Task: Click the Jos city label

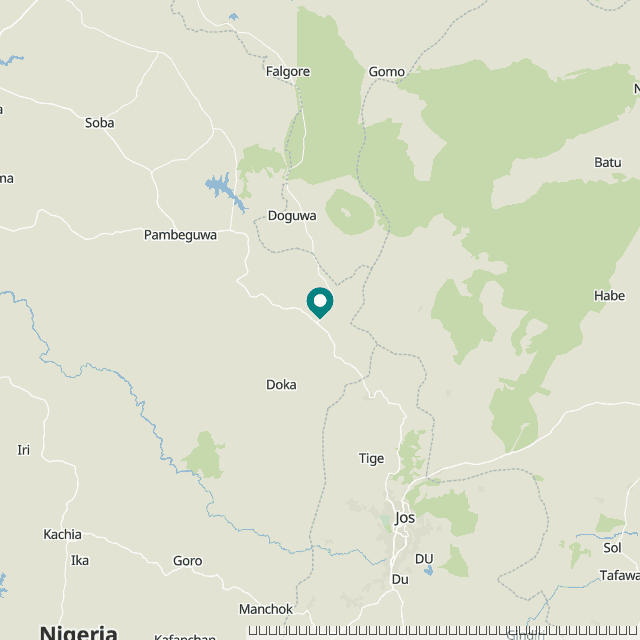Action: (x=405, y=518)
